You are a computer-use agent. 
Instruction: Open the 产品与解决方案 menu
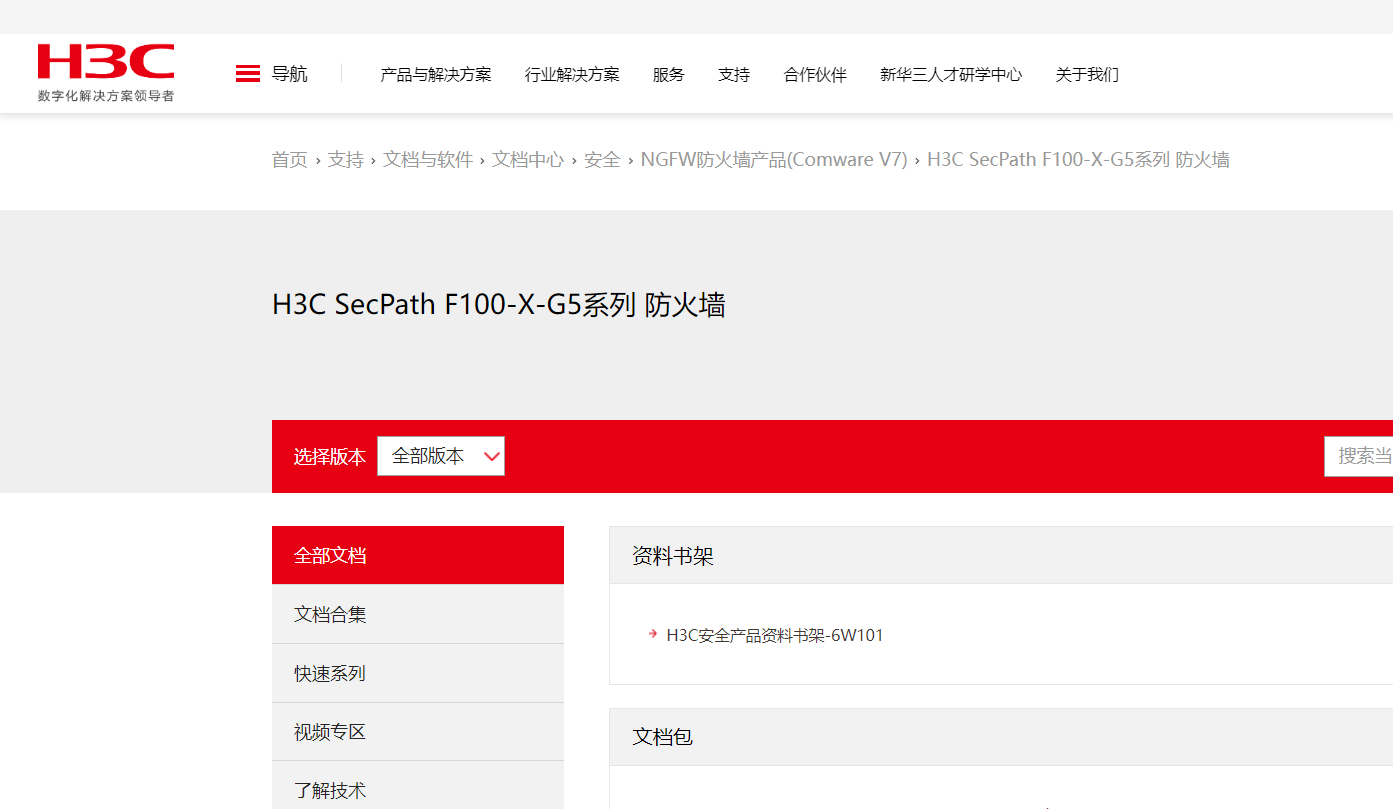coord(436,75)
